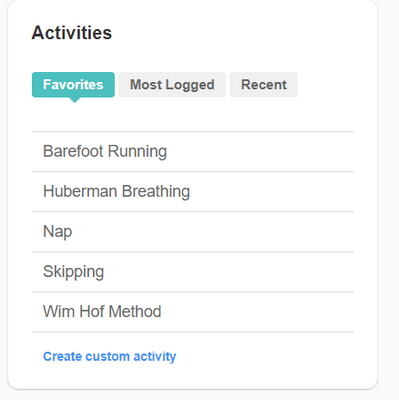Click the Create custom activity link
399x400 pixels.
click(x=109, y=356)
